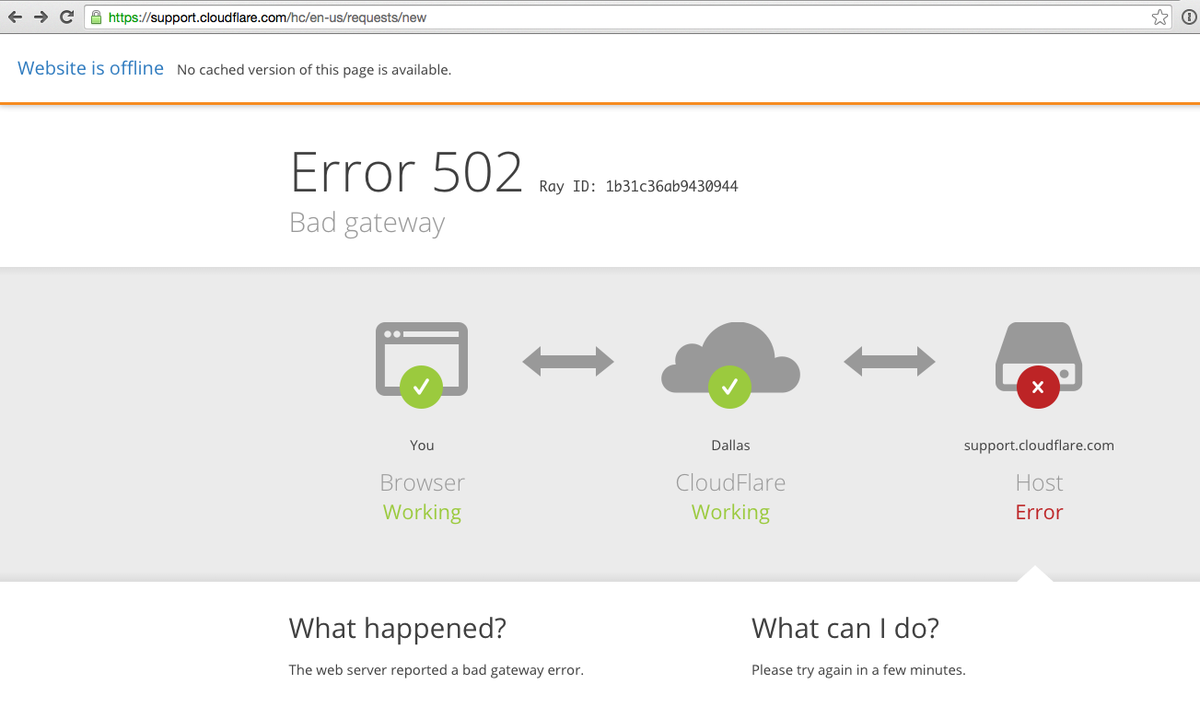Click the green 'Working' status under Browser
Viewport: 1200px width, 707px height.
422,512
